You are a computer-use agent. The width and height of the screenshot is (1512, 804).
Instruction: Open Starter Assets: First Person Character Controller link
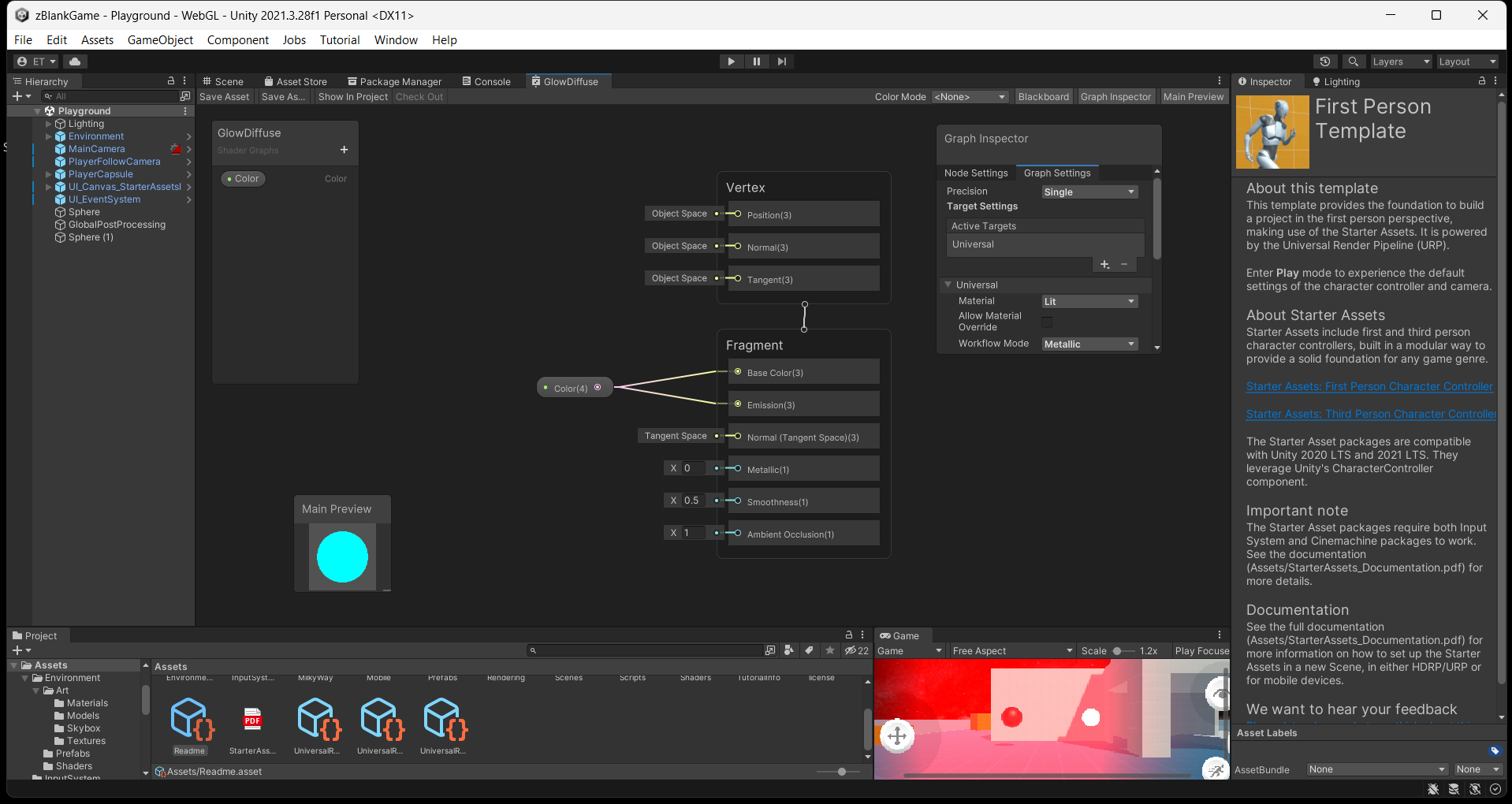click(1369, 386)
